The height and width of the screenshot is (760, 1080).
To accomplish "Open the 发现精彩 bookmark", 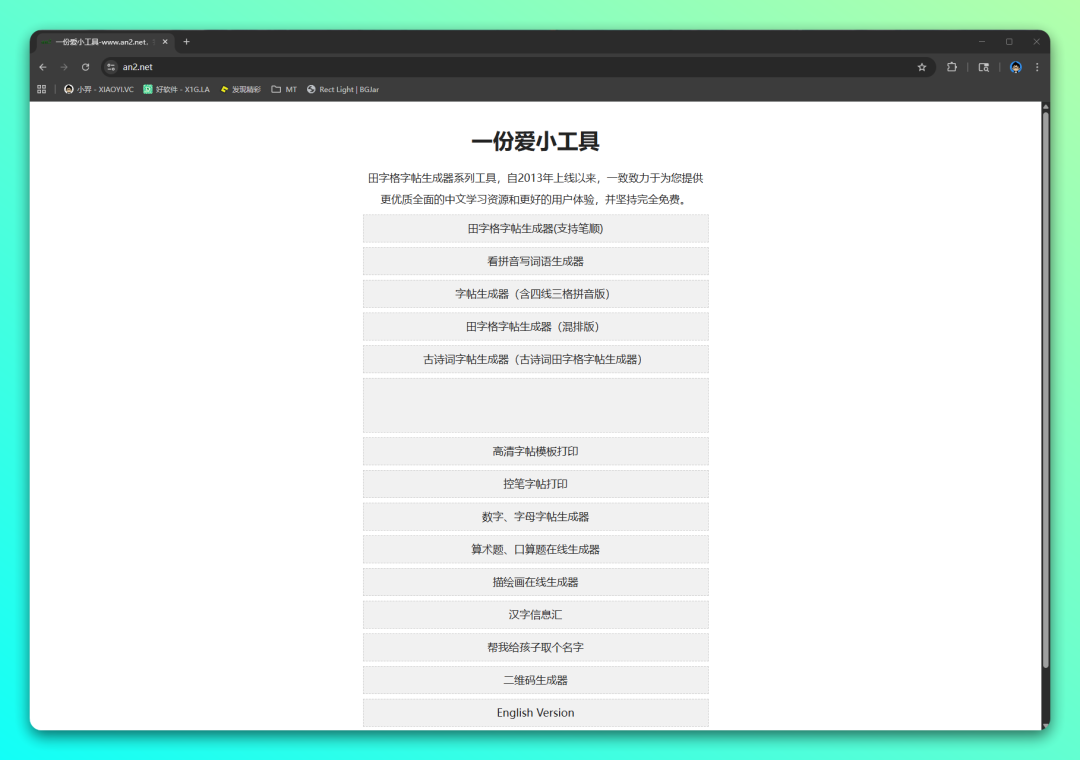I will tap(240, 89).
